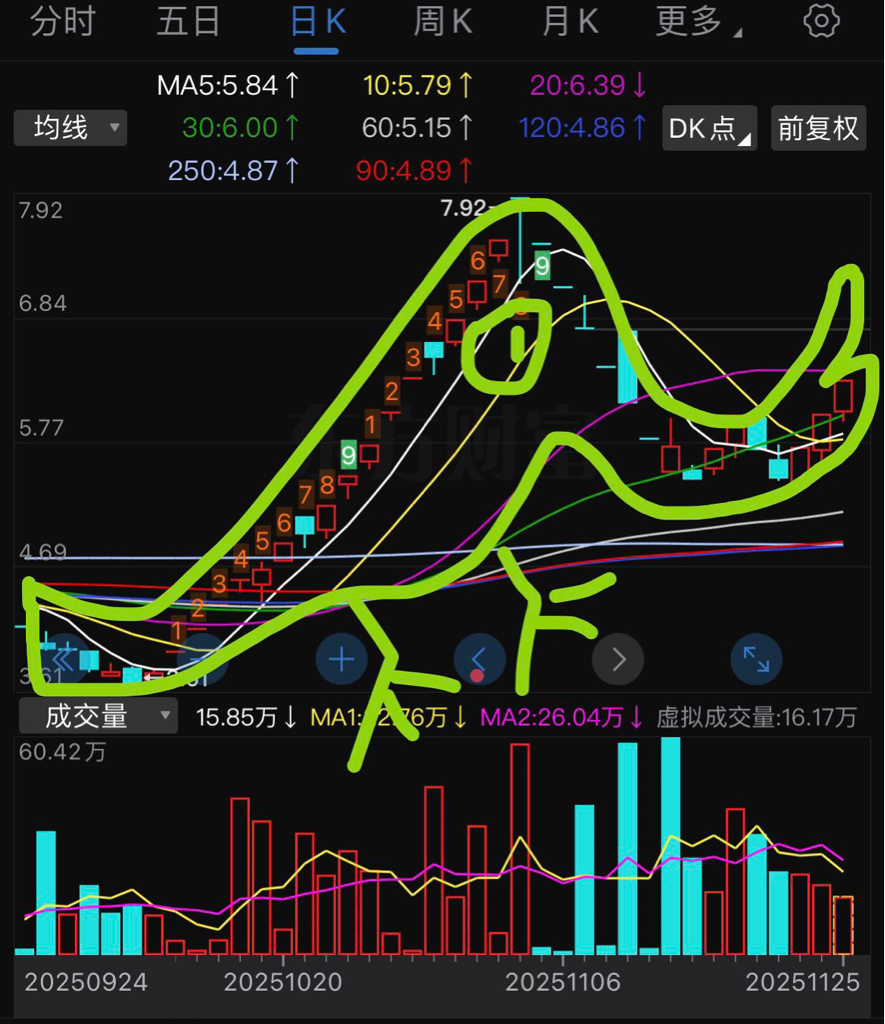Click the 7.92 high price label
Viewport: 885px width, 1024px height.
coord(464,208)
